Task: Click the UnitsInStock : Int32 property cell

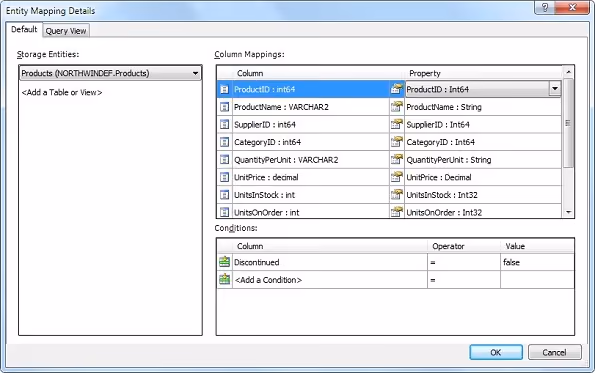Action: point(483,195)
